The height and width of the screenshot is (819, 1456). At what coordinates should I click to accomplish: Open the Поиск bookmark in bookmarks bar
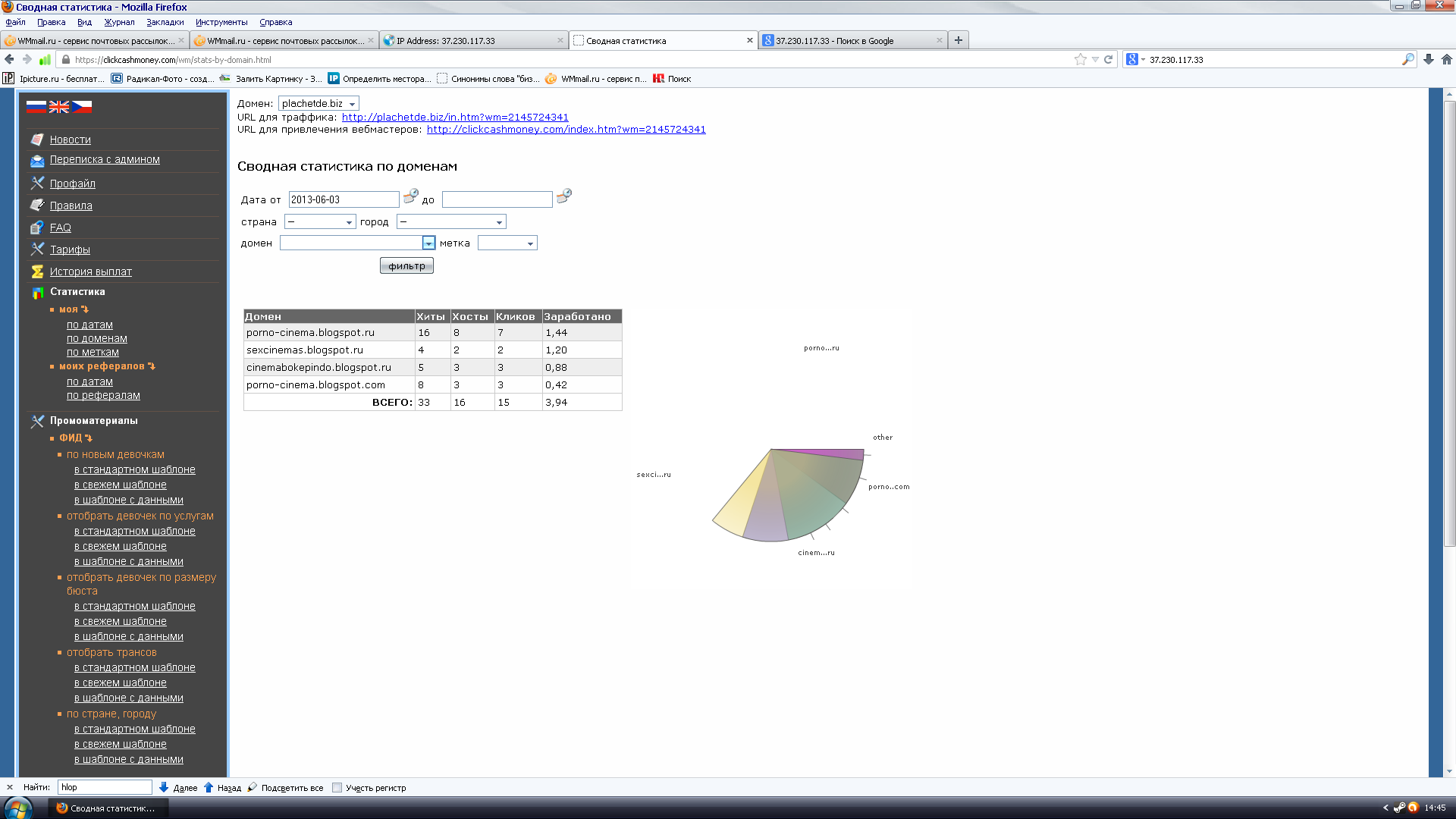tap(672, 78)
